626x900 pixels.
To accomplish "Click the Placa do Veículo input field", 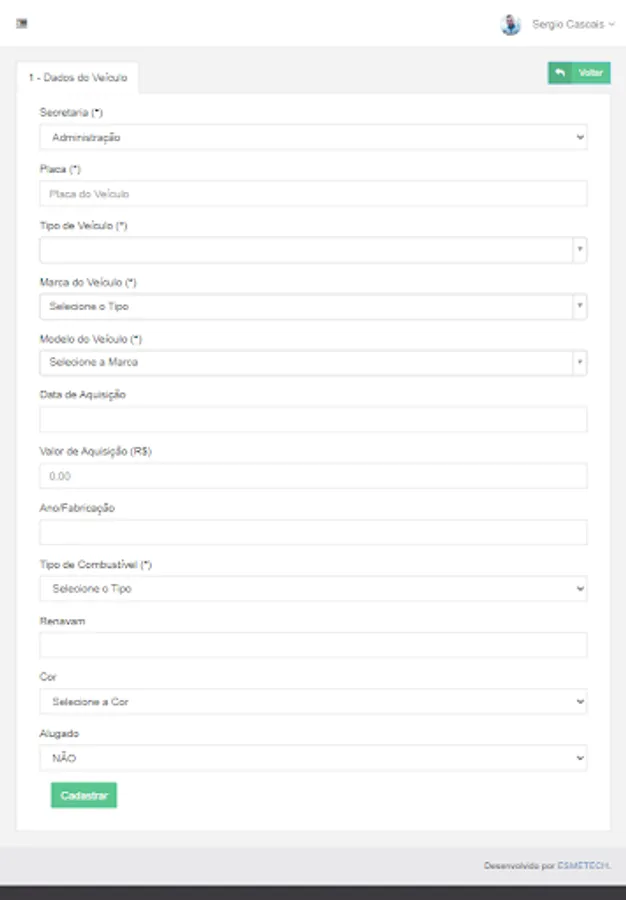I will (x=313, y=193).
